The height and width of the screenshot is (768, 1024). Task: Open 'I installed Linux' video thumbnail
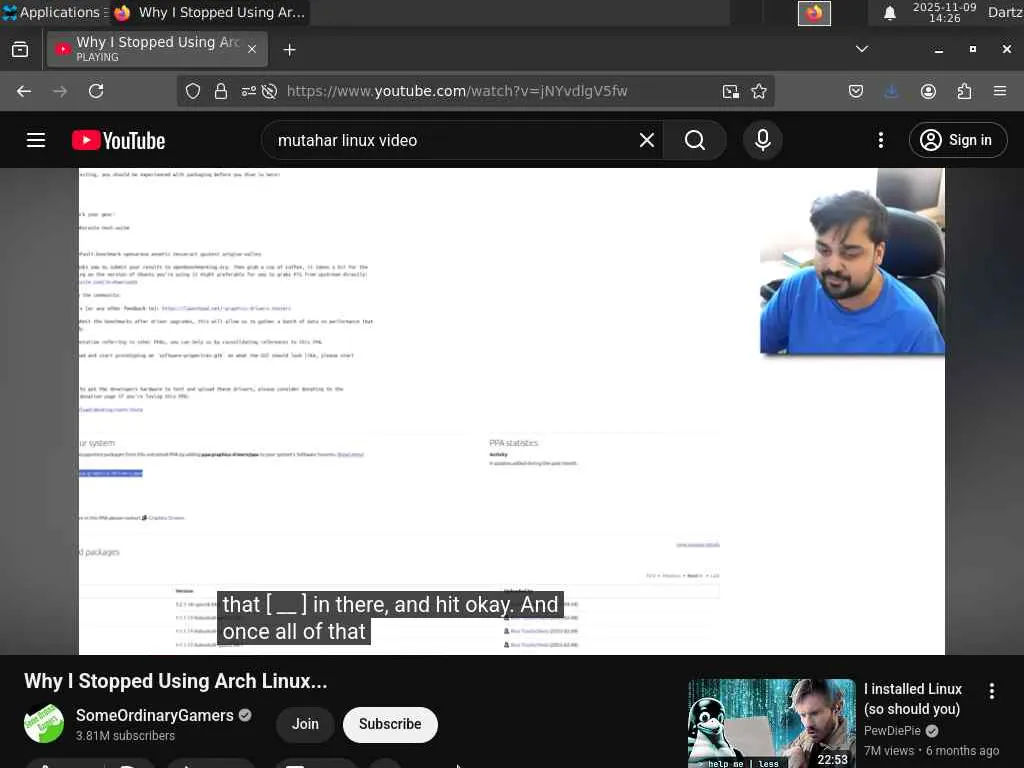[771, 723]
